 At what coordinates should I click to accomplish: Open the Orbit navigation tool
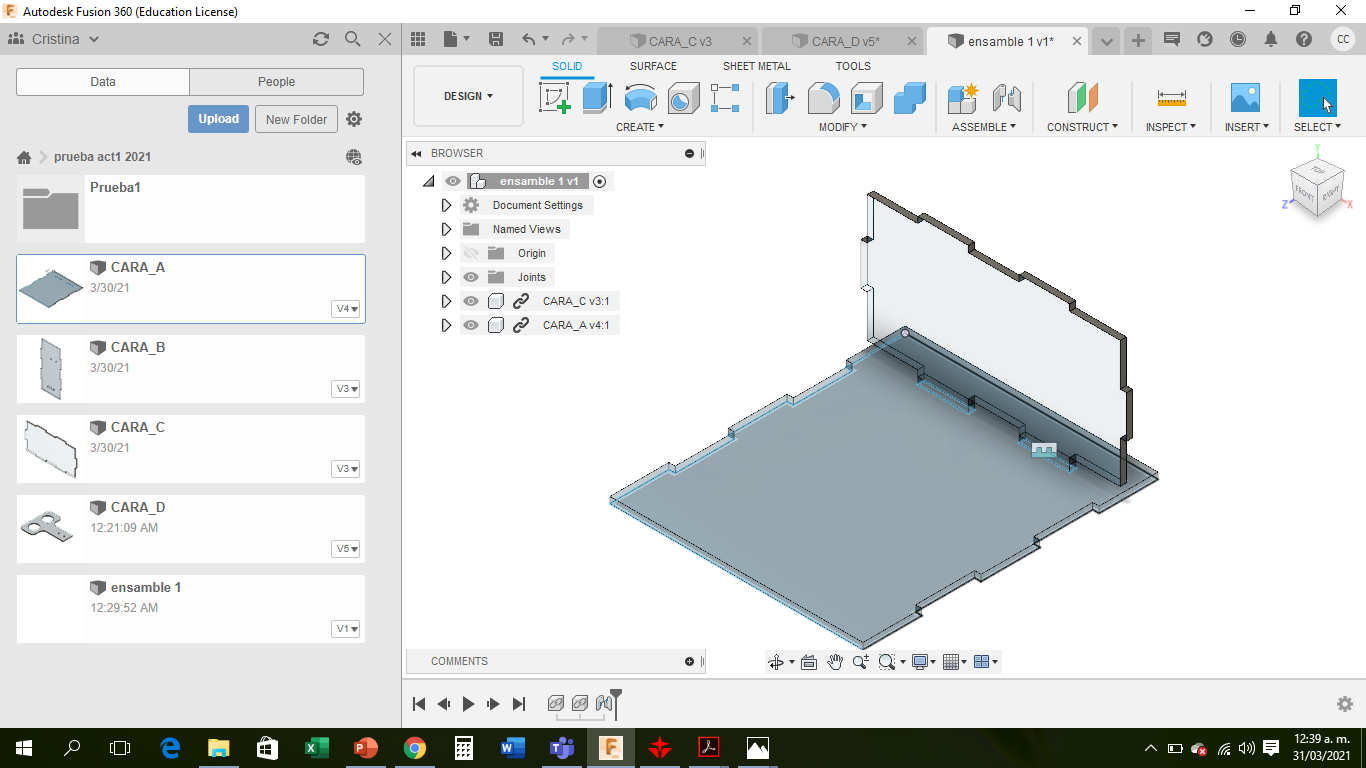(775, 662)
